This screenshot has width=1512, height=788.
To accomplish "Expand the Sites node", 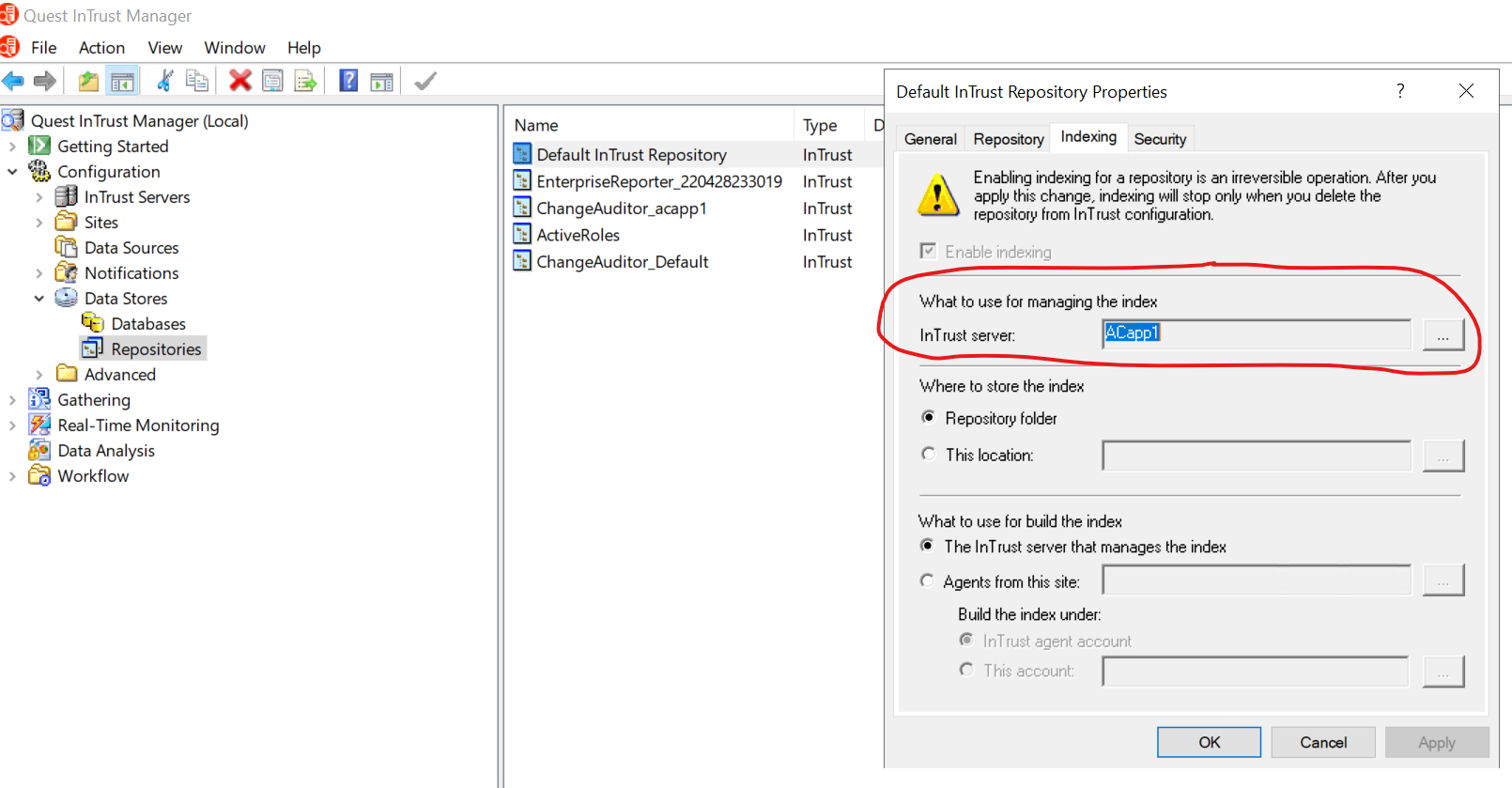I will (39, 223).
